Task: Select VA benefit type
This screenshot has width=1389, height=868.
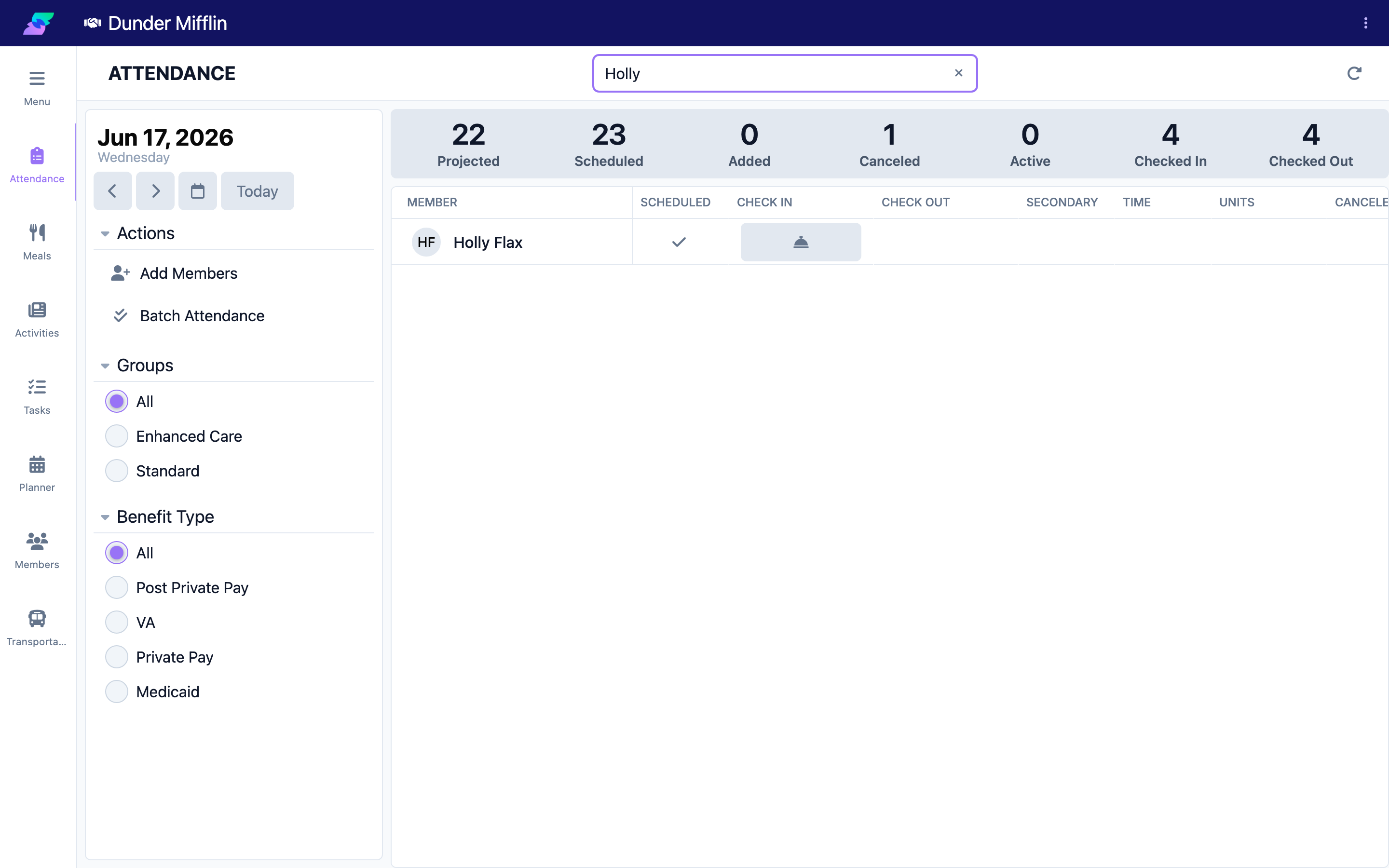Action: [117, 622]
